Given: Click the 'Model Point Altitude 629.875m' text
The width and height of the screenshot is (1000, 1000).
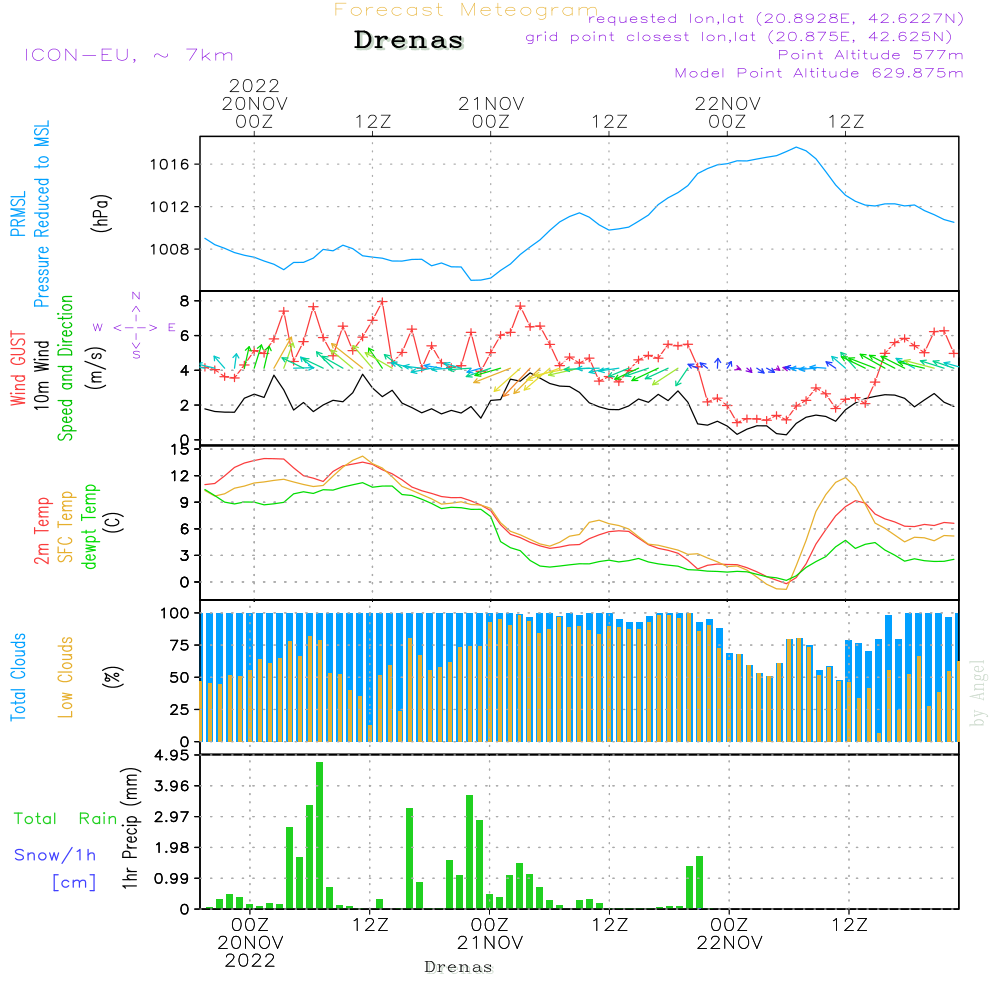Looking at the screenshot, I should (819, 73).
